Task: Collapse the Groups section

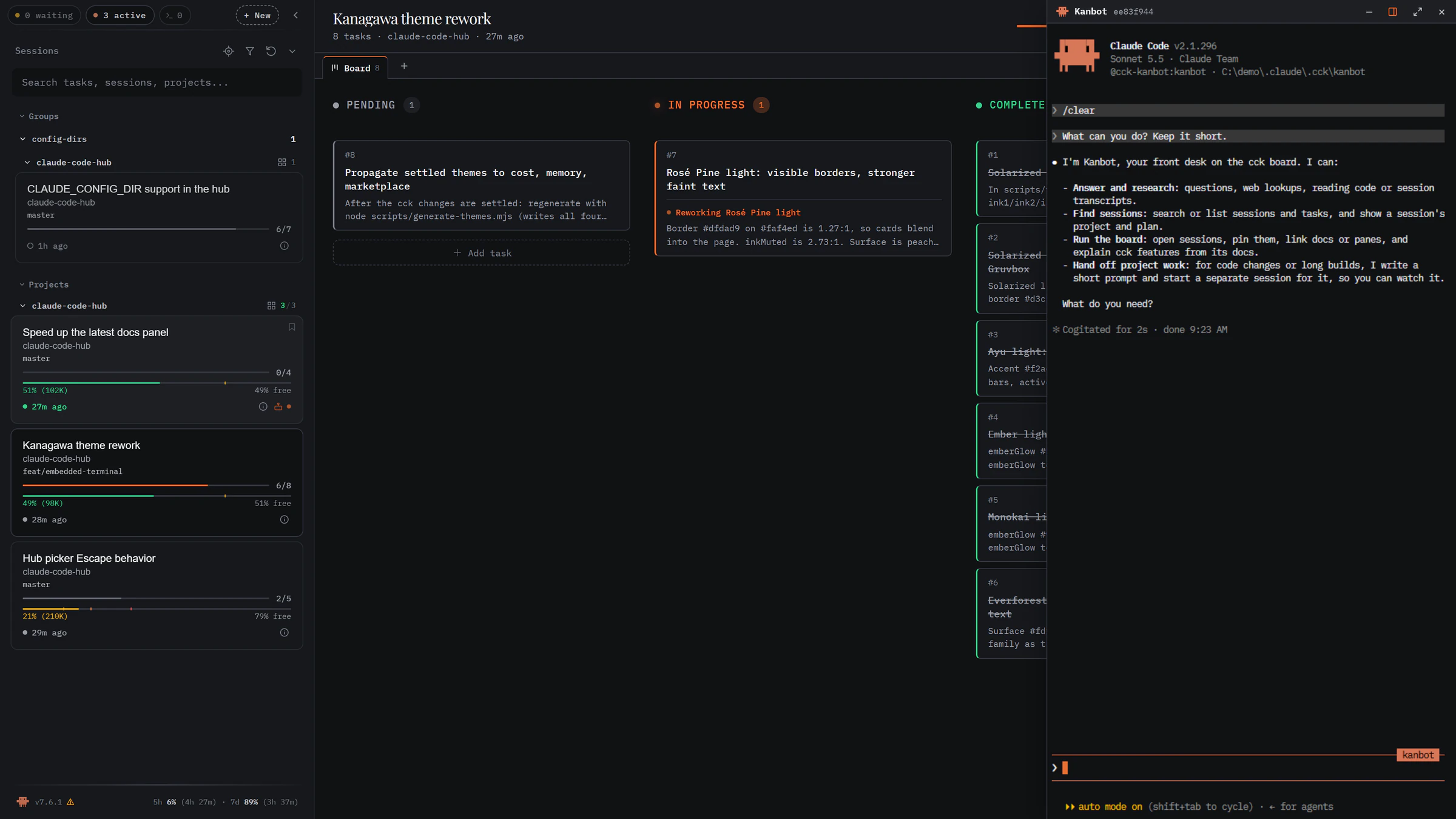Action: pos(39,116)
